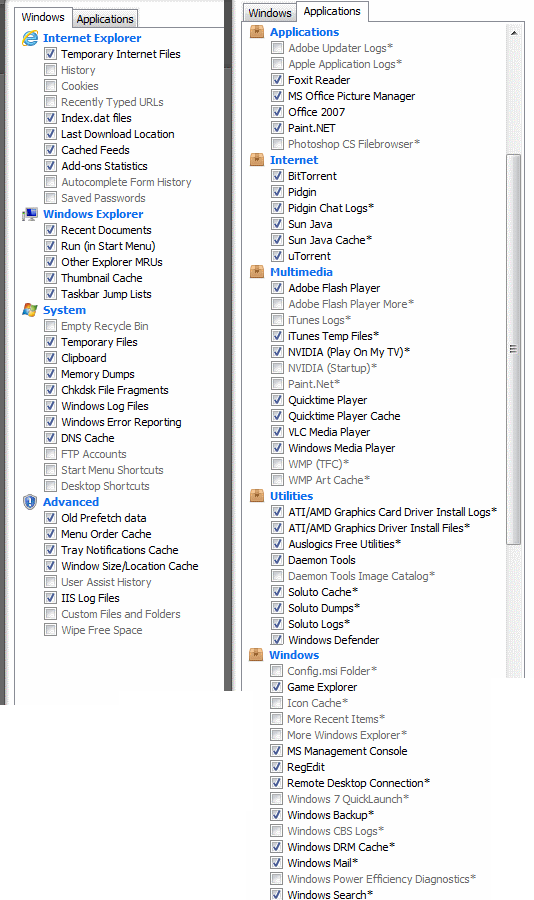This screenshot has width=534, height=900.
Task: Click the 'IIS Log Files' label
Action: point(90,598)
